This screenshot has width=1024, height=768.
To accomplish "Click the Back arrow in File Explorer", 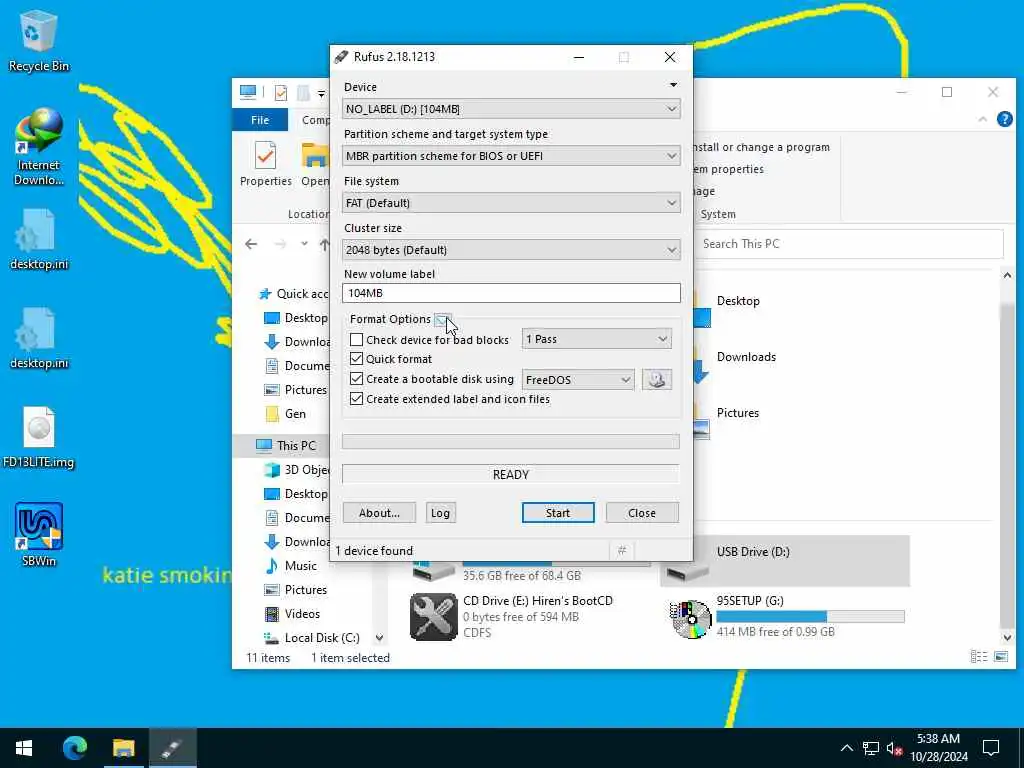I will [x=251, y=244].
